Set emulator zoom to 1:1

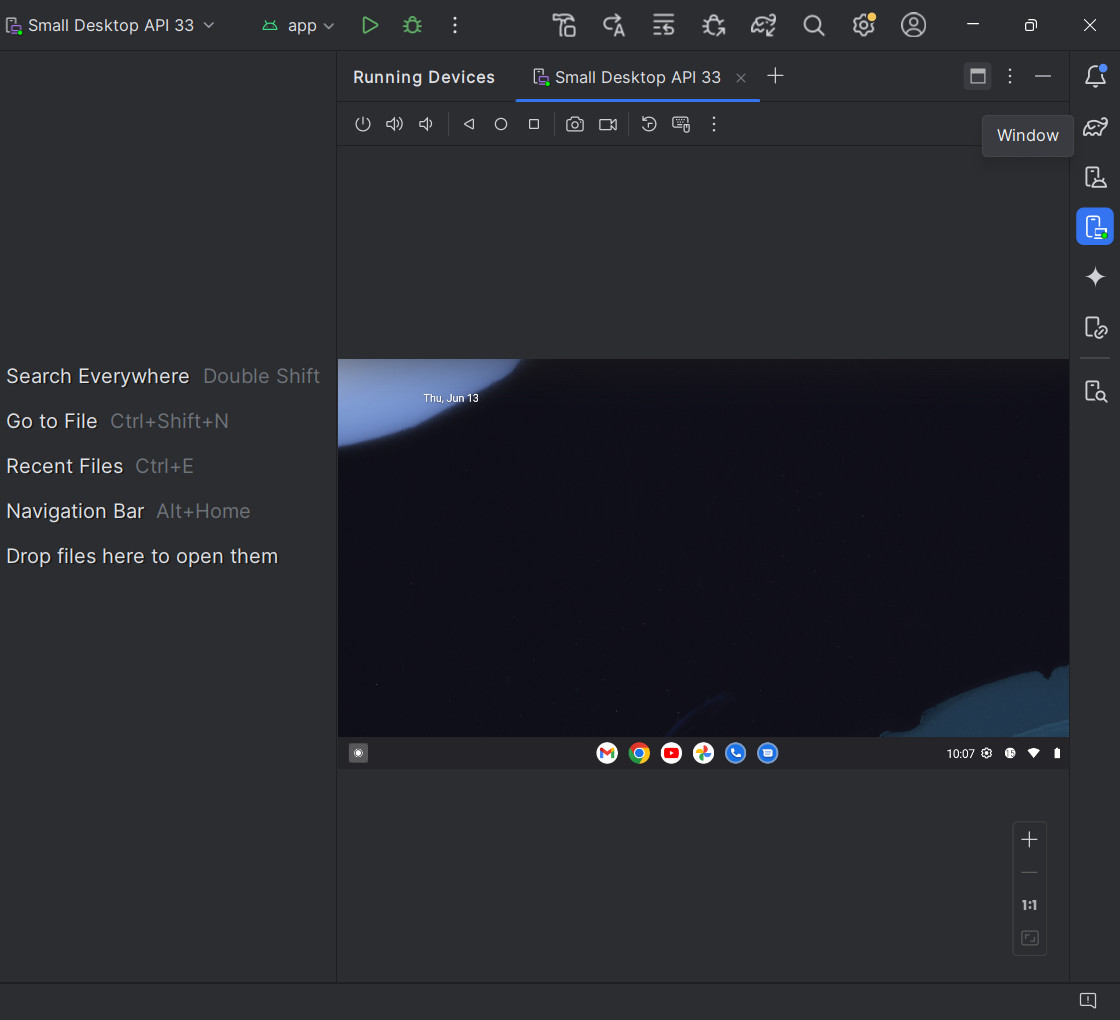tap(1029, 906)
